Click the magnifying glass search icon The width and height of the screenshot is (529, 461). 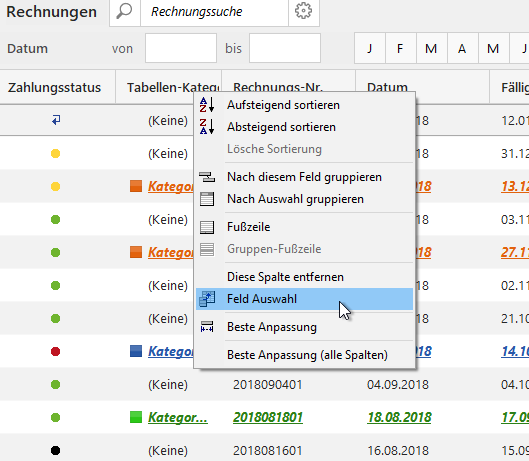pyautogui.click(x=124, y=11)
